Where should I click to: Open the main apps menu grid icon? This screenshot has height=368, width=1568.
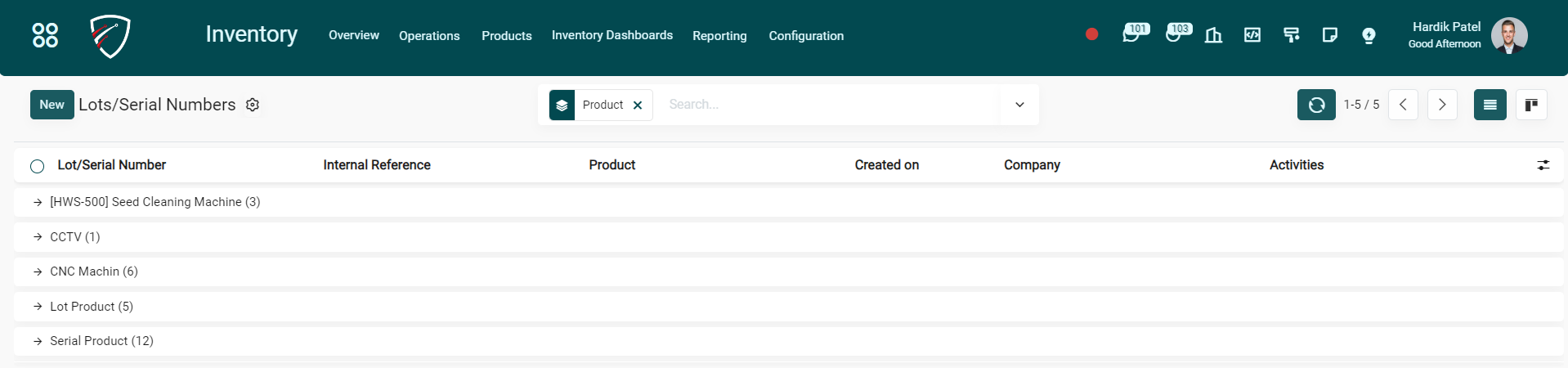click(x=45, y=35)
